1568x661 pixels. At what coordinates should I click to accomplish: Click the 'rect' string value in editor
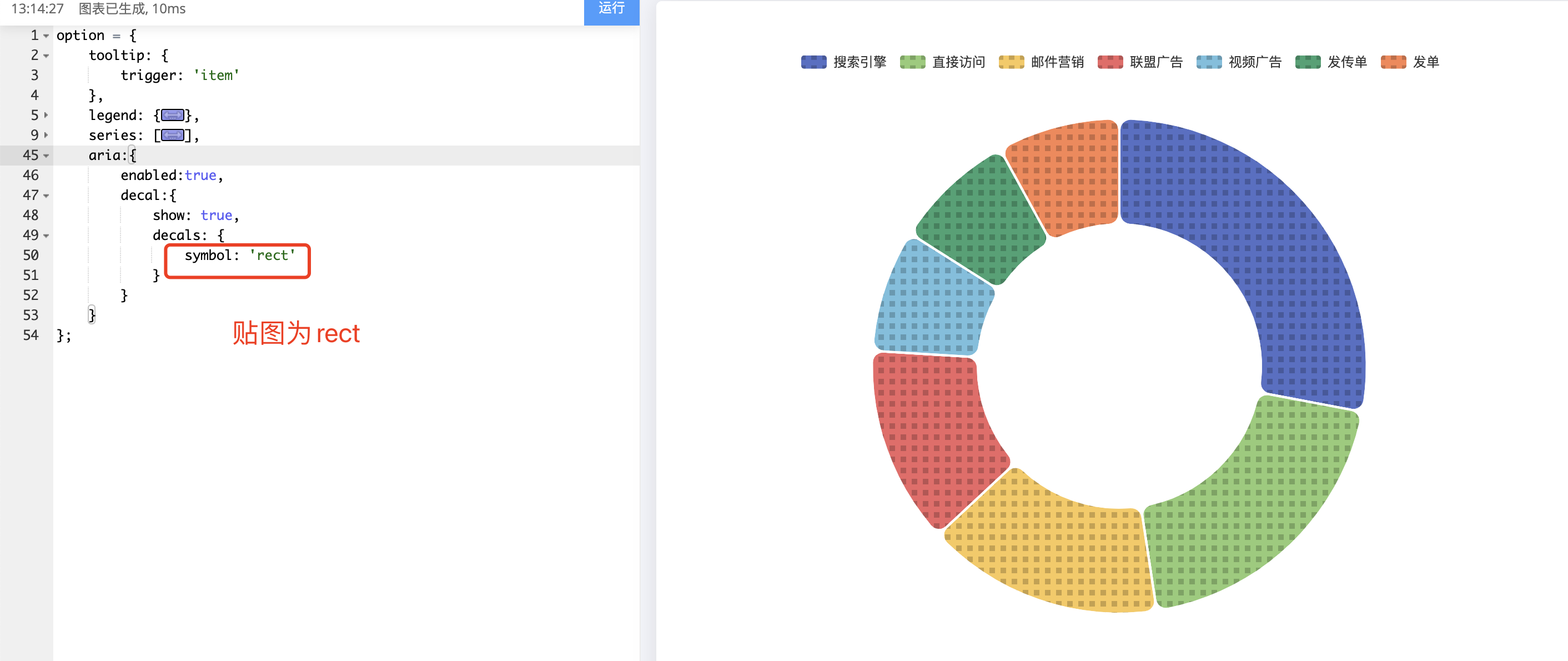(x=272, y=256)
